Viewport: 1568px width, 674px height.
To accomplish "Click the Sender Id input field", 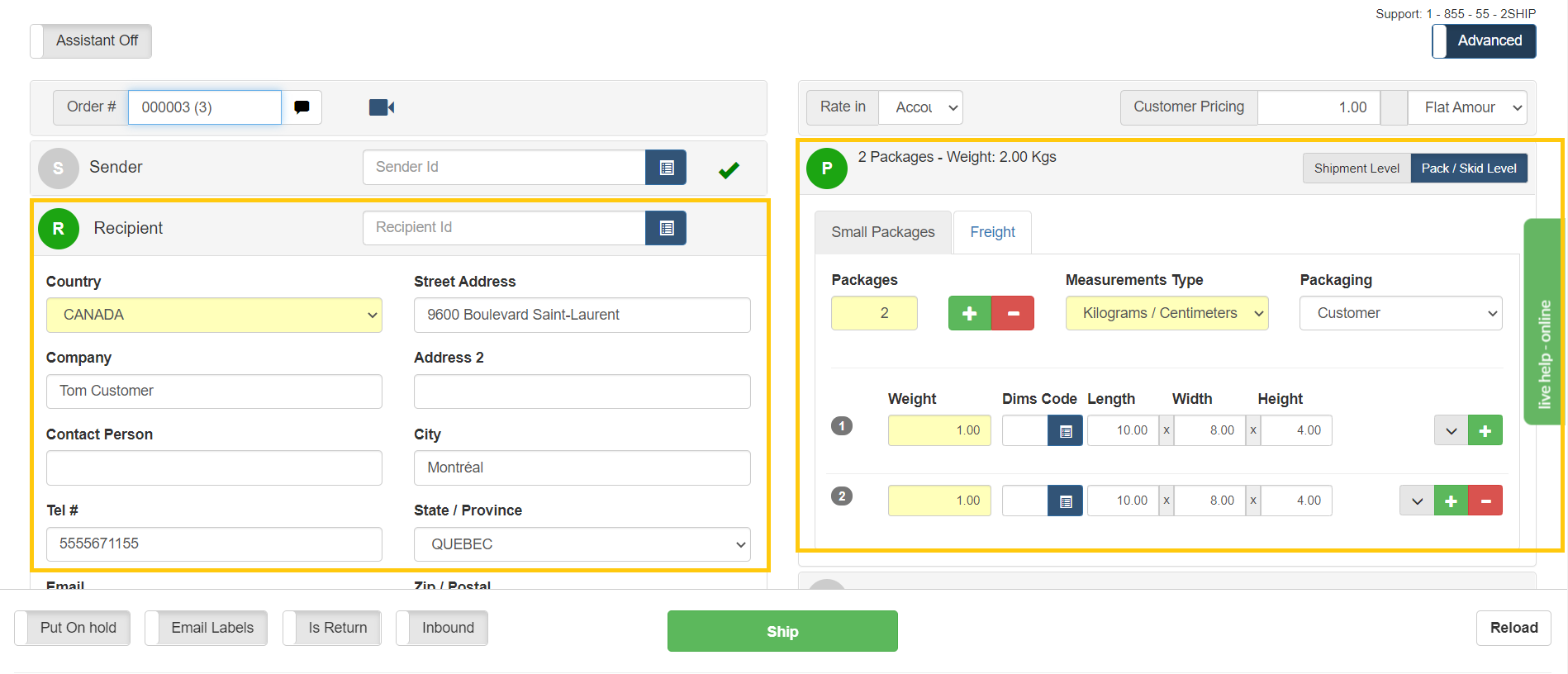I will tap(504, 168).
